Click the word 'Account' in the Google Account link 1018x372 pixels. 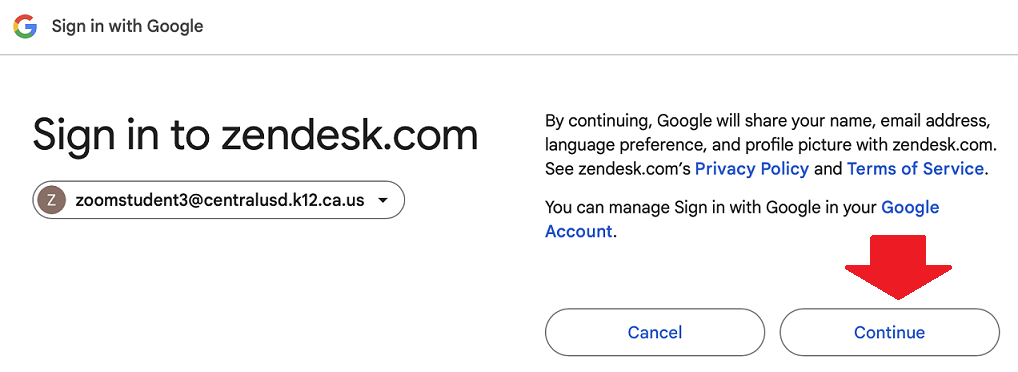pyautogui.click(x=578, y=230)
